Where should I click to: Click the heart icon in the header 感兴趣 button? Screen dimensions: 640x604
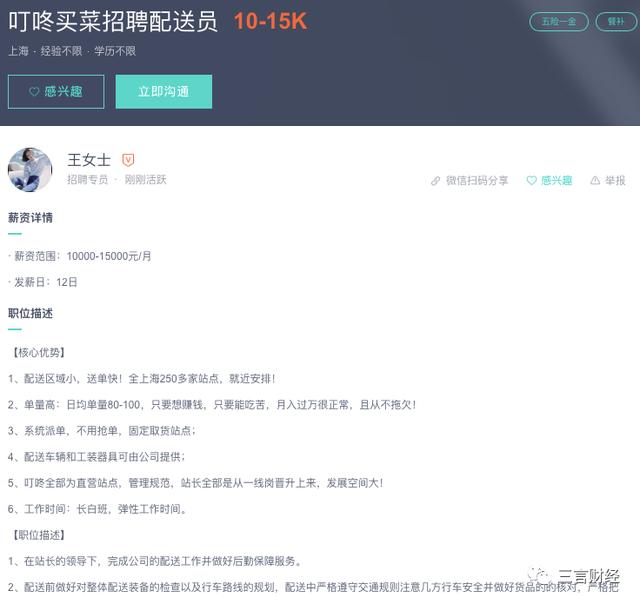point(34,91)
